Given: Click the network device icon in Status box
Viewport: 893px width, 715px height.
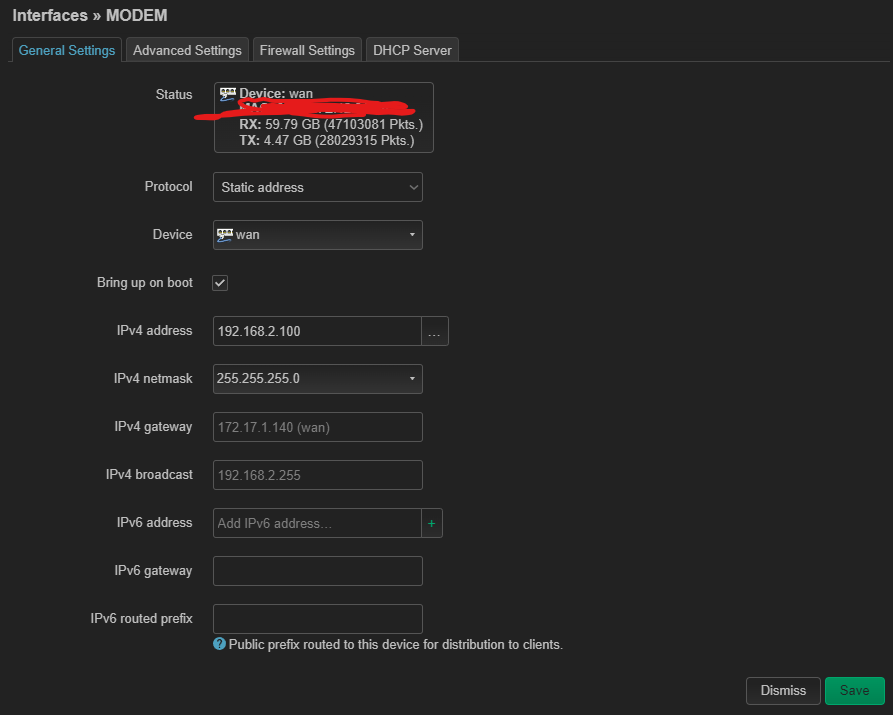Looking at the screenshot, I should tap(228, 94).
